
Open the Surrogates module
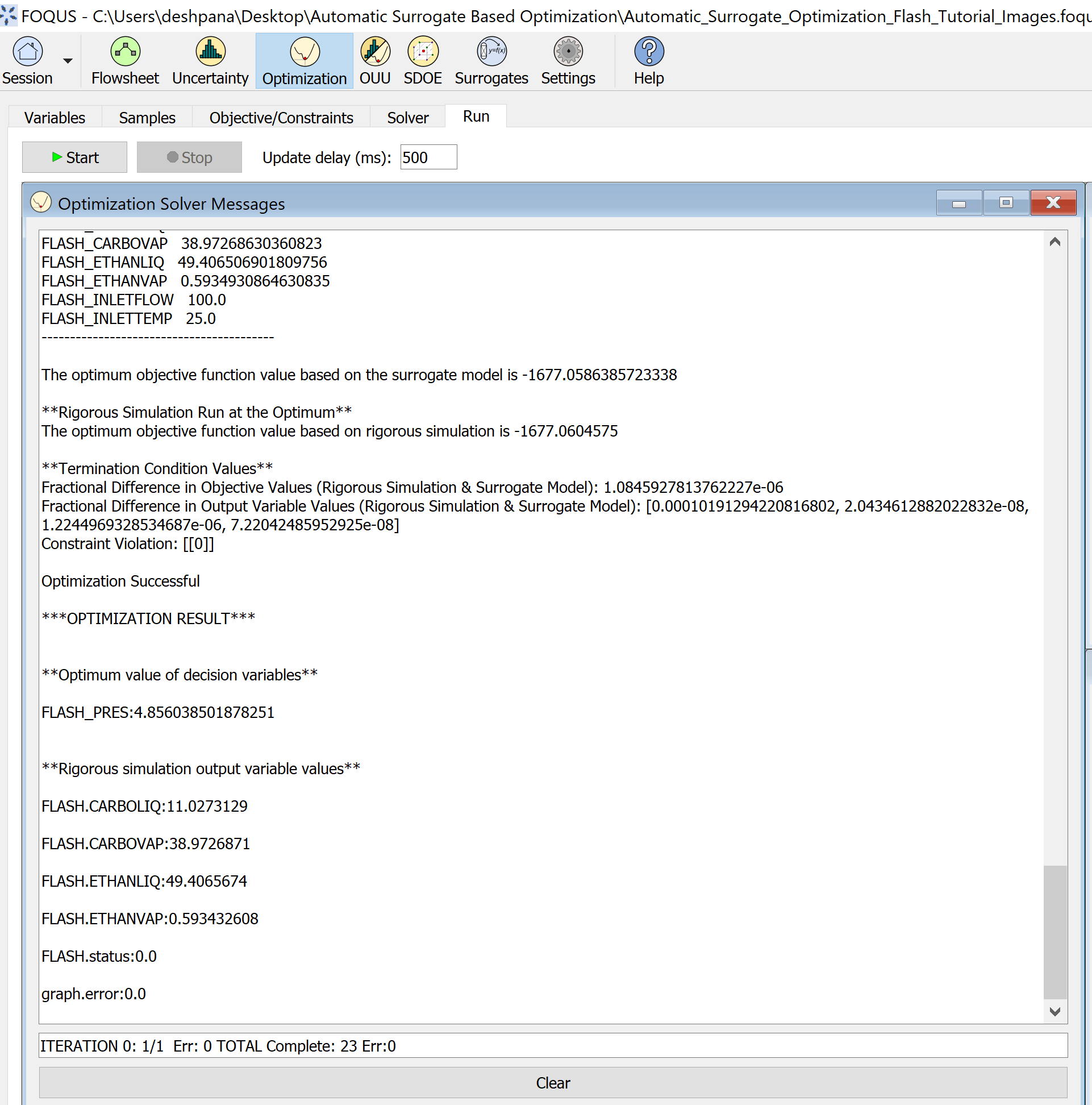pyautogui.click(x=490, y=61)
